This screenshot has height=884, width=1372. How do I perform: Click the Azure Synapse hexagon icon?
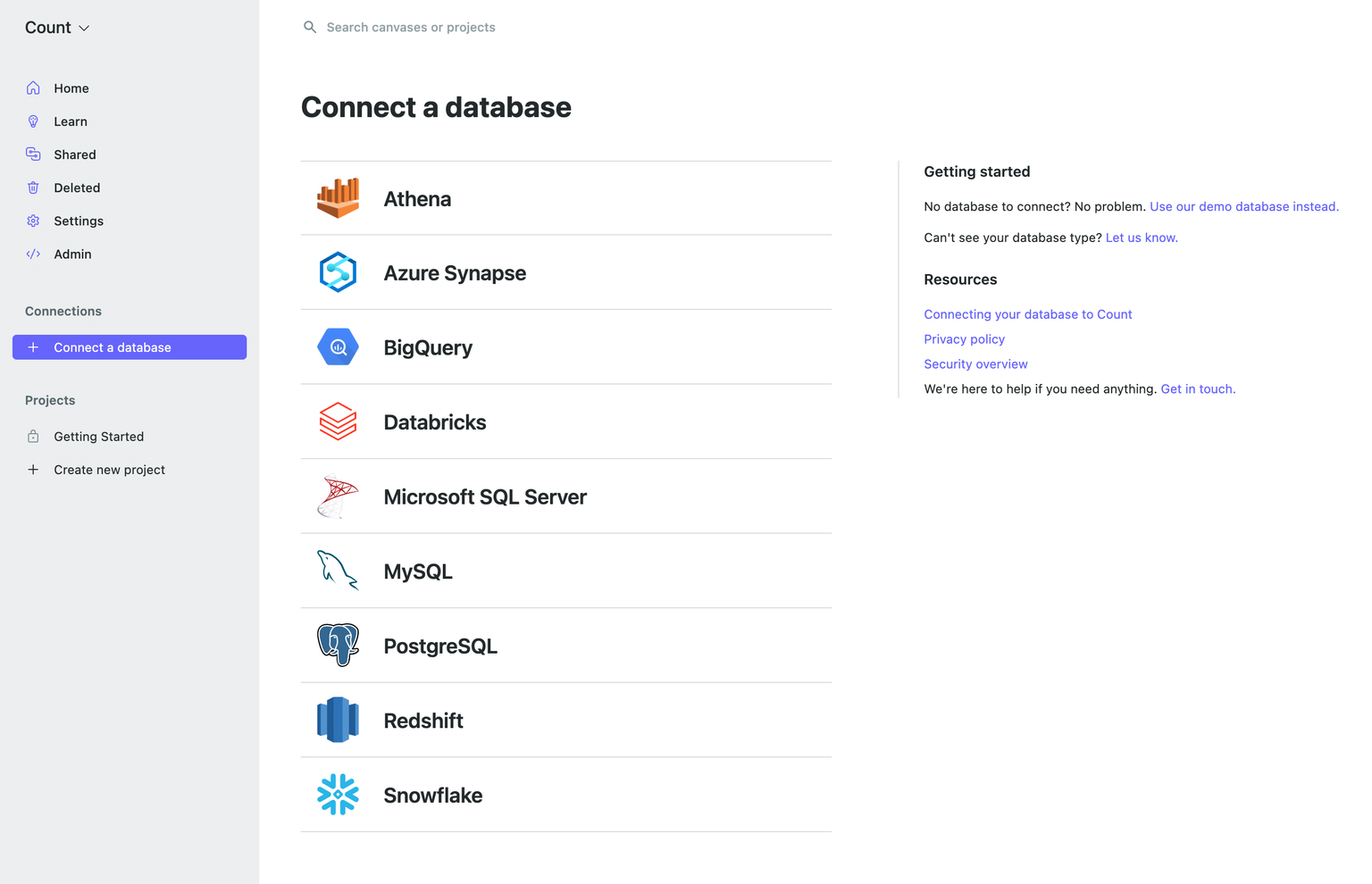tap(338, 272)
